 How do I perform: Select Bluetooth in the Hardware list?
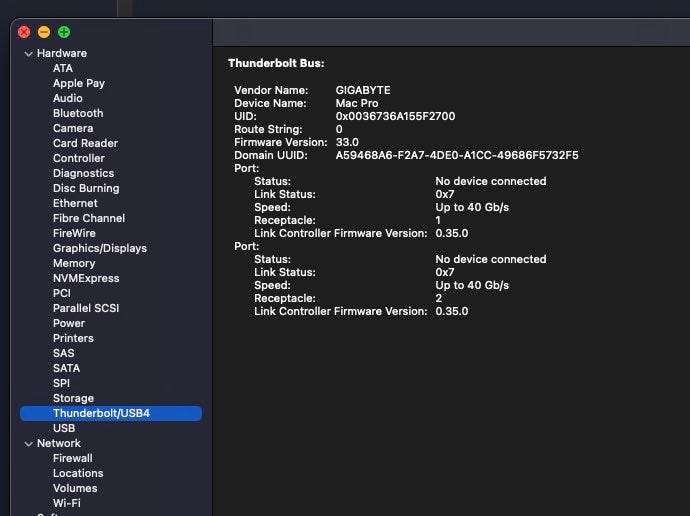coord(78,113)
